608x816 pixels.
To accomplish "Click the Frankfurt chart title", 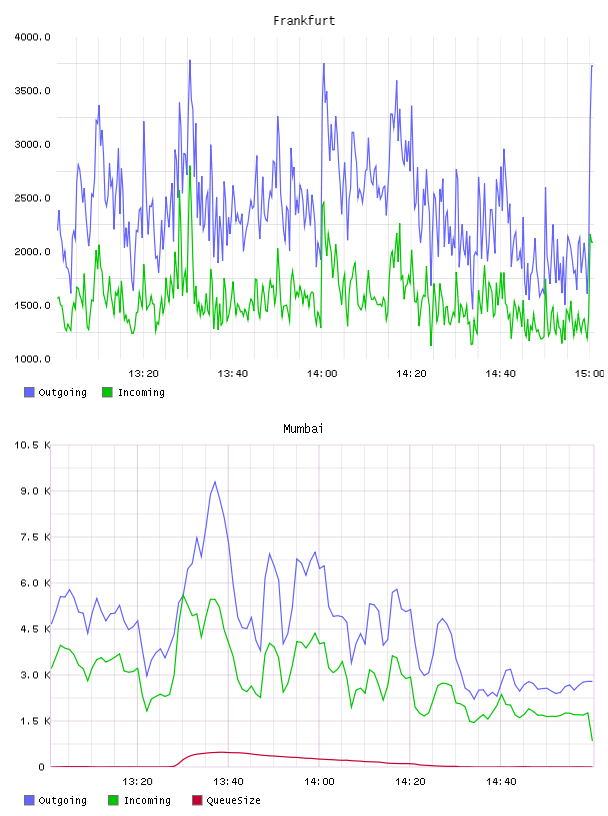I will tap(304, 21).
